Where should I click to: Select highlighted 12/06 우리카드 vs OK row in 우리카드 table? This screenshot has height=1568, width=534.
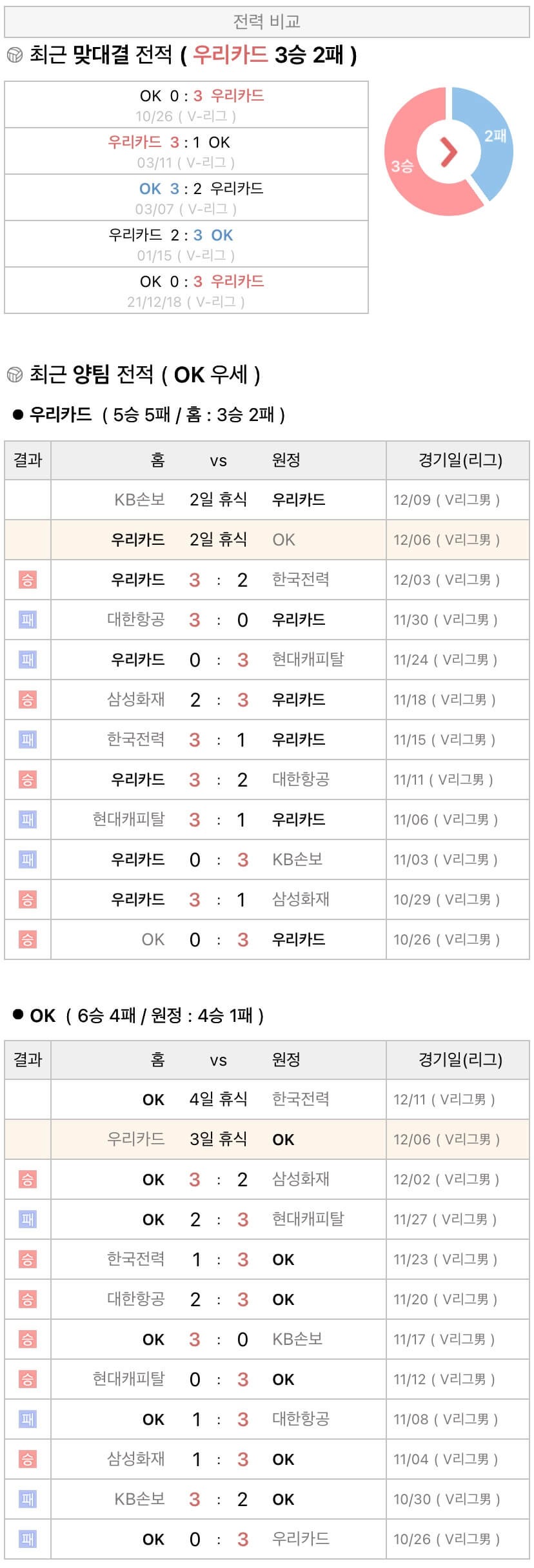coord(266,540)
